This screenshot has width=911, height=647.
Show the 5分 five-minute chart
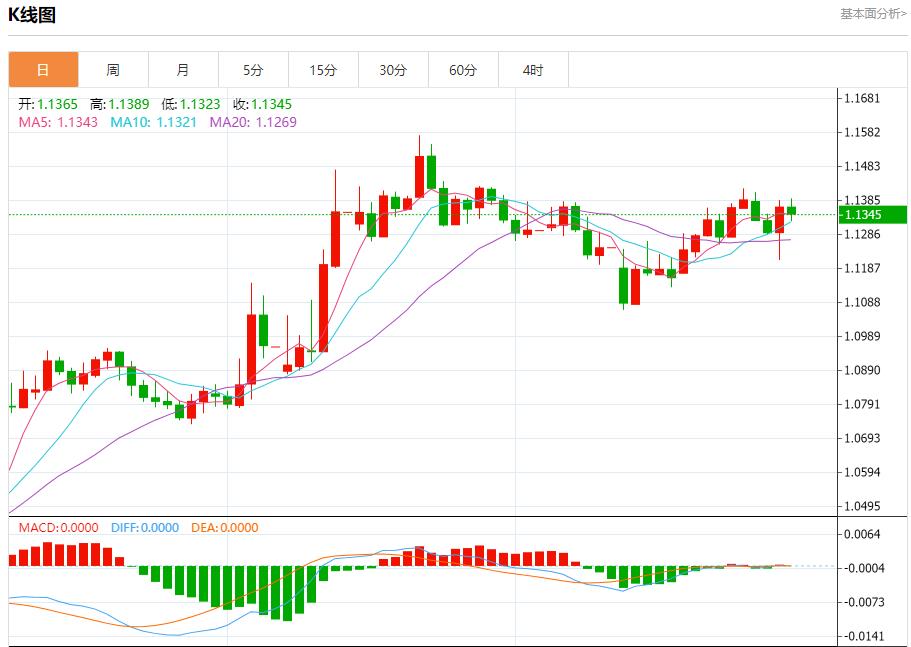pyautogui.click(x=253, y=70)
